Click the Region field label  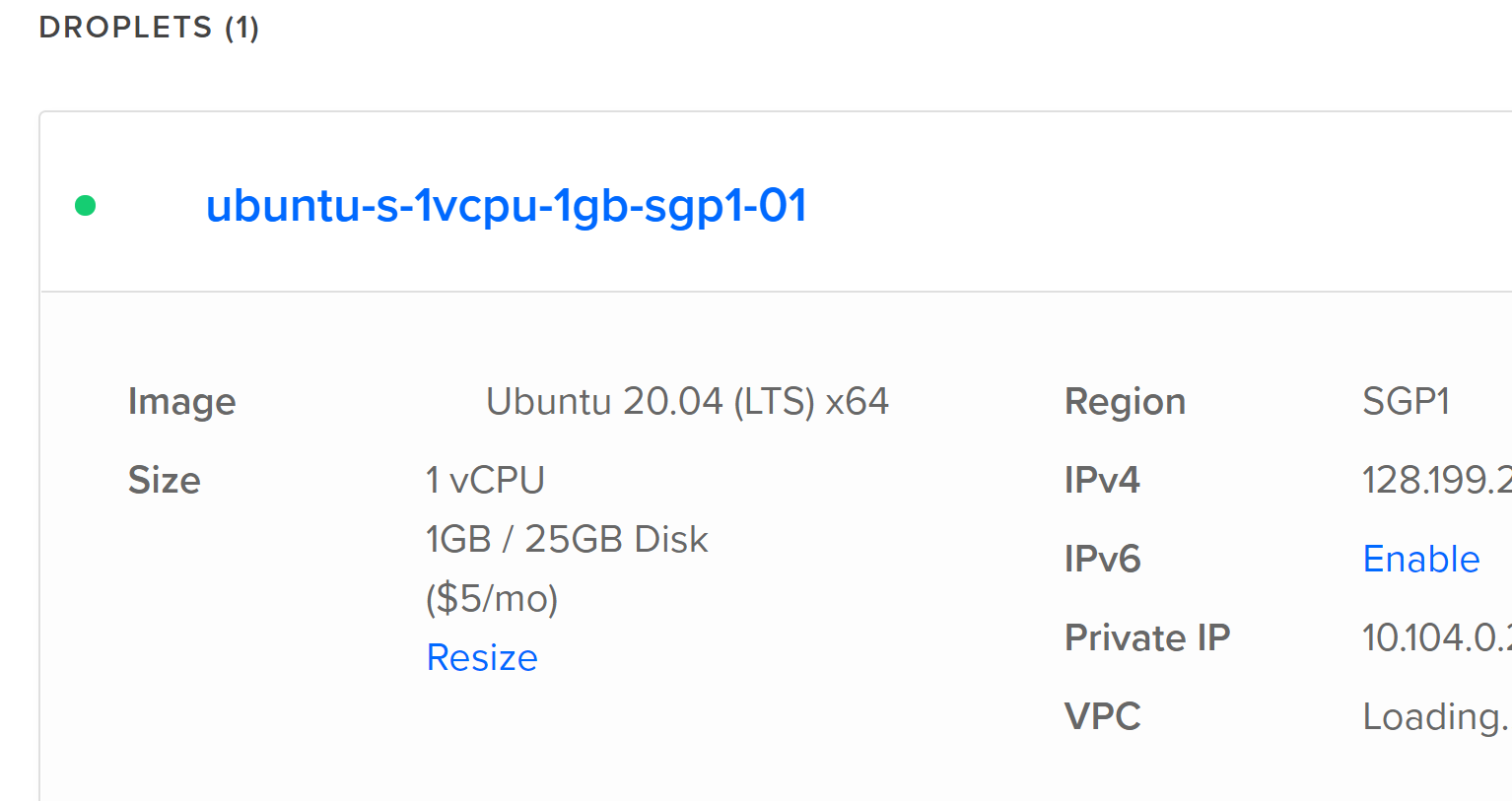pos(1125,402)
